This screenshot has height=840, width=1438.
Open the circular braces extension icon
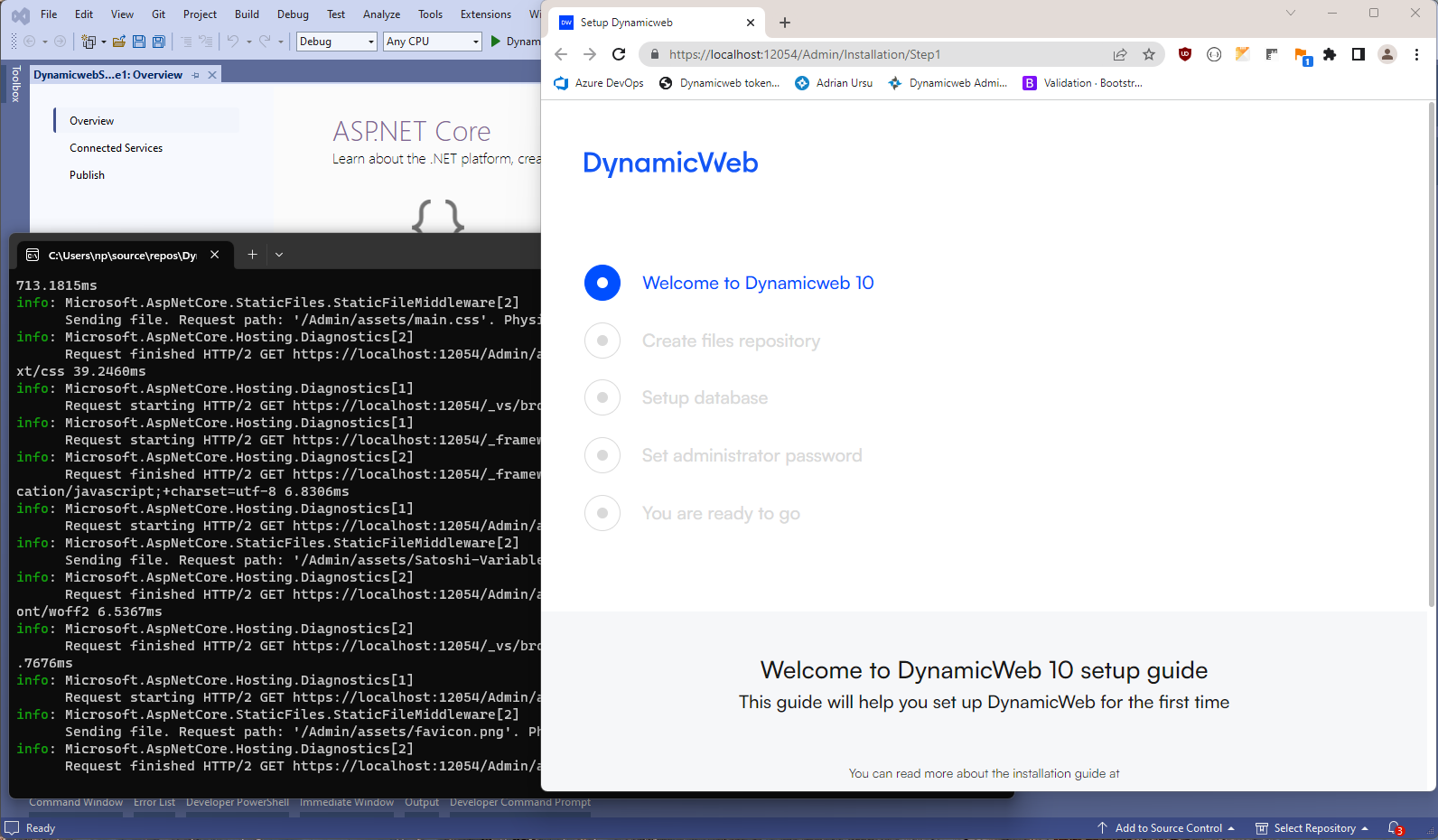tap(1214, 54)
